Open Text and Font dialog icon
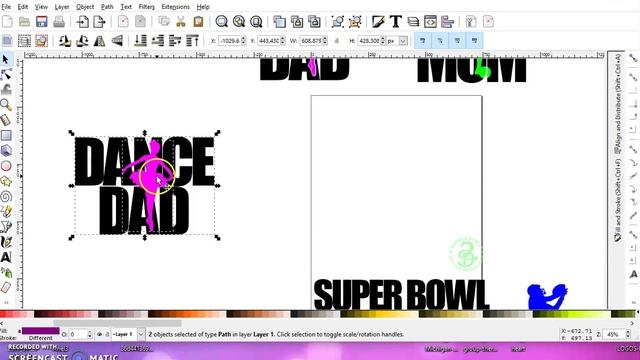The image size is (640, 360). click(x=396, y=22)
